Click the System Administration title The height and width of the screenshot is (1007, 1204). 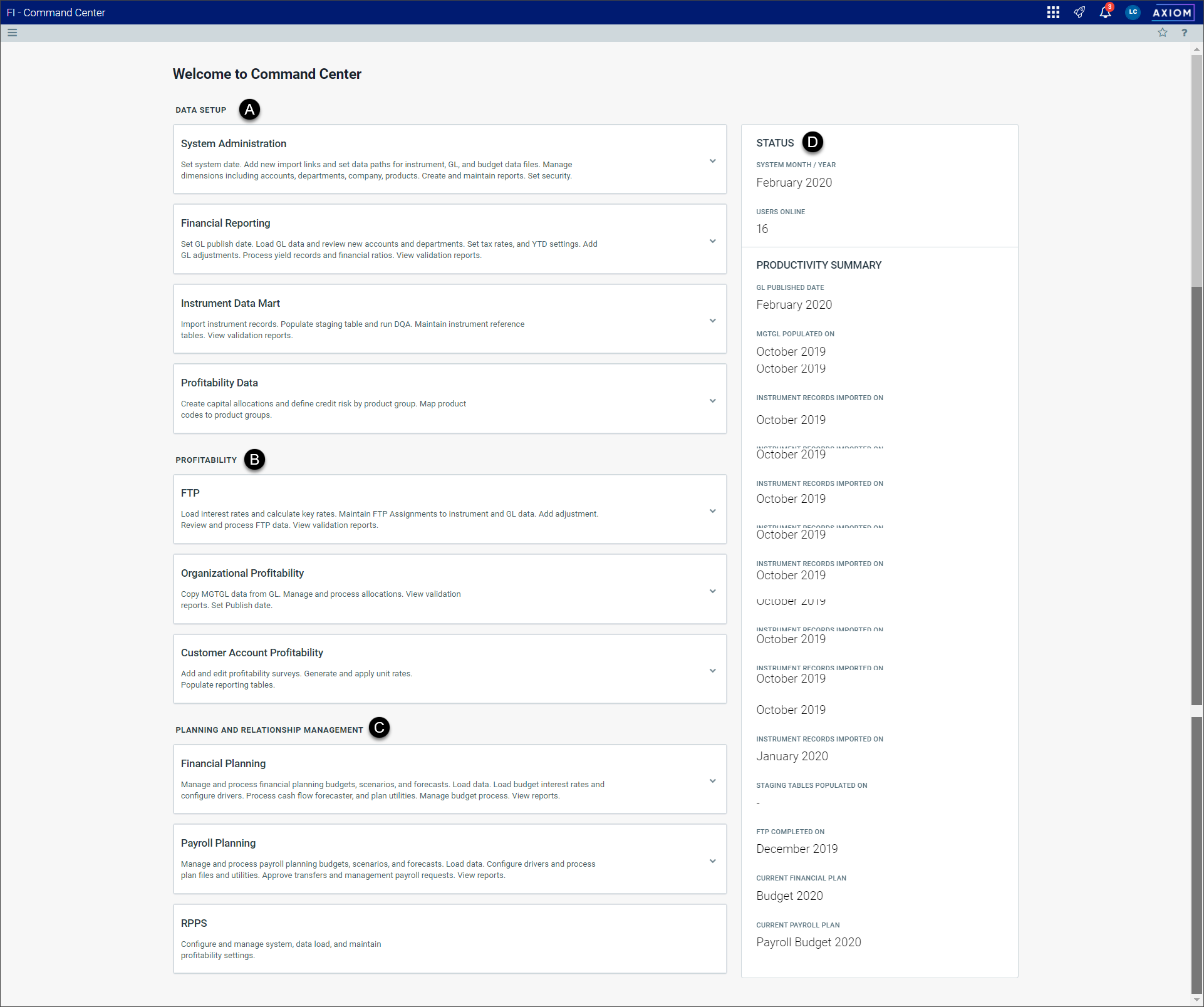[234, 143]
